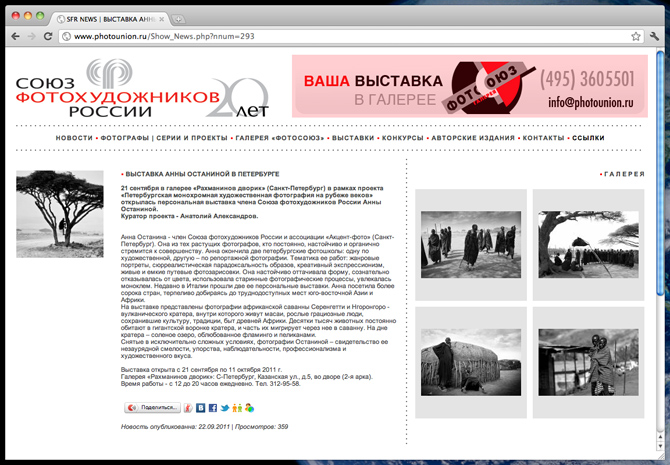Open the НОВОСТИ menu item
Screen dimensions: 670x465
click(74, 138)
